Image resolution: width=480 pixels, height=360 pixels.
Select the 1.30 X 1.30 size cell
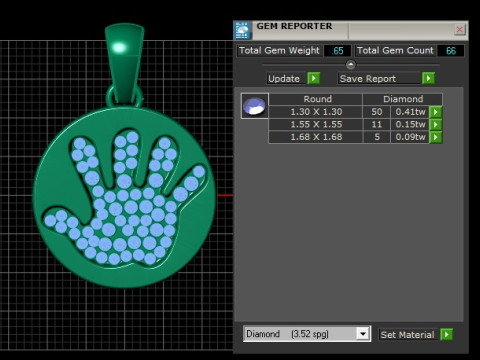click(x=316, y=112)
